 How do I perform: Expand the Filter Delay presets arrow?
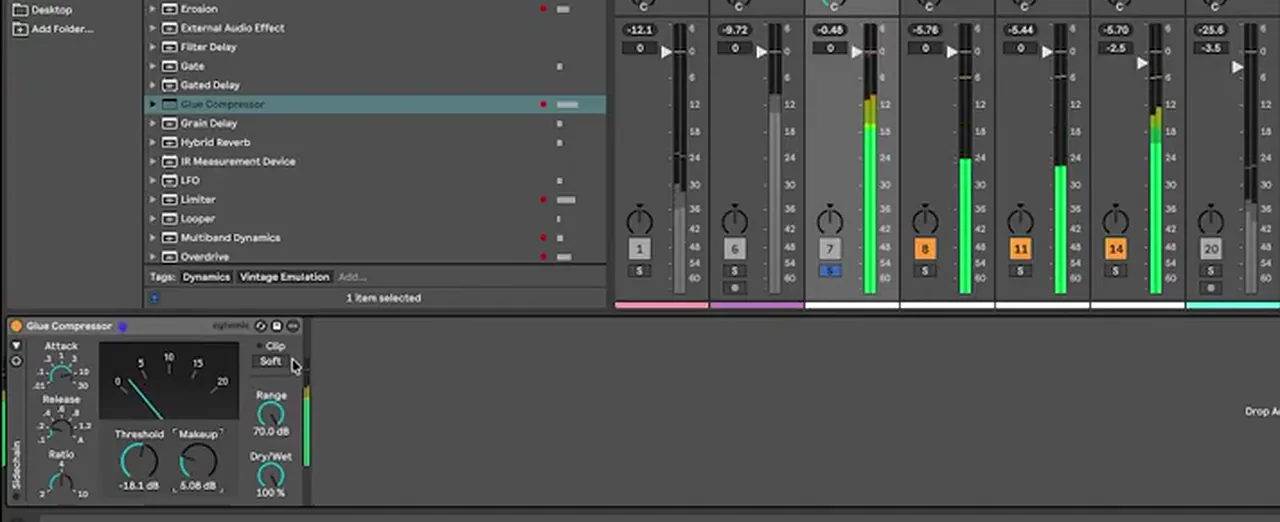(153, 47)
